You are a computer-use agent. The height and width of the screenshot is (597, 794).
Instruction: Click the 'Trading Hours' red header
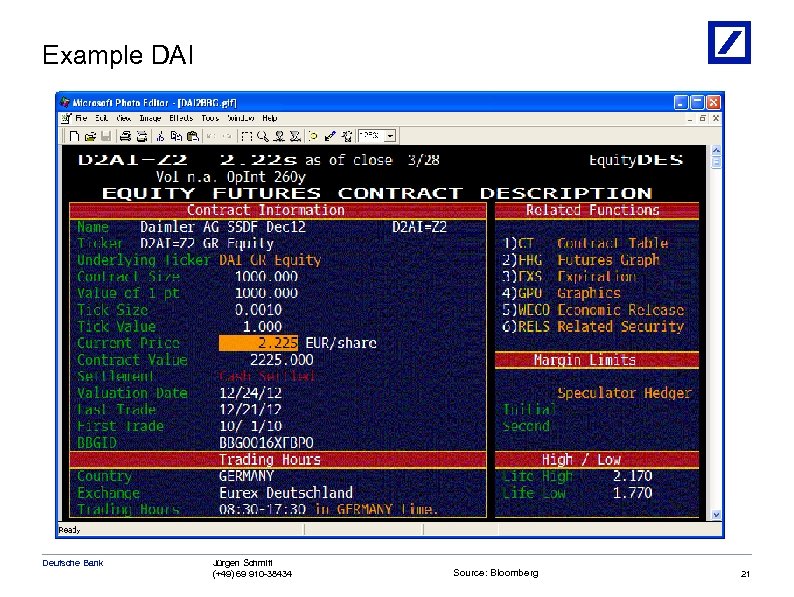(x=278, y=460)
